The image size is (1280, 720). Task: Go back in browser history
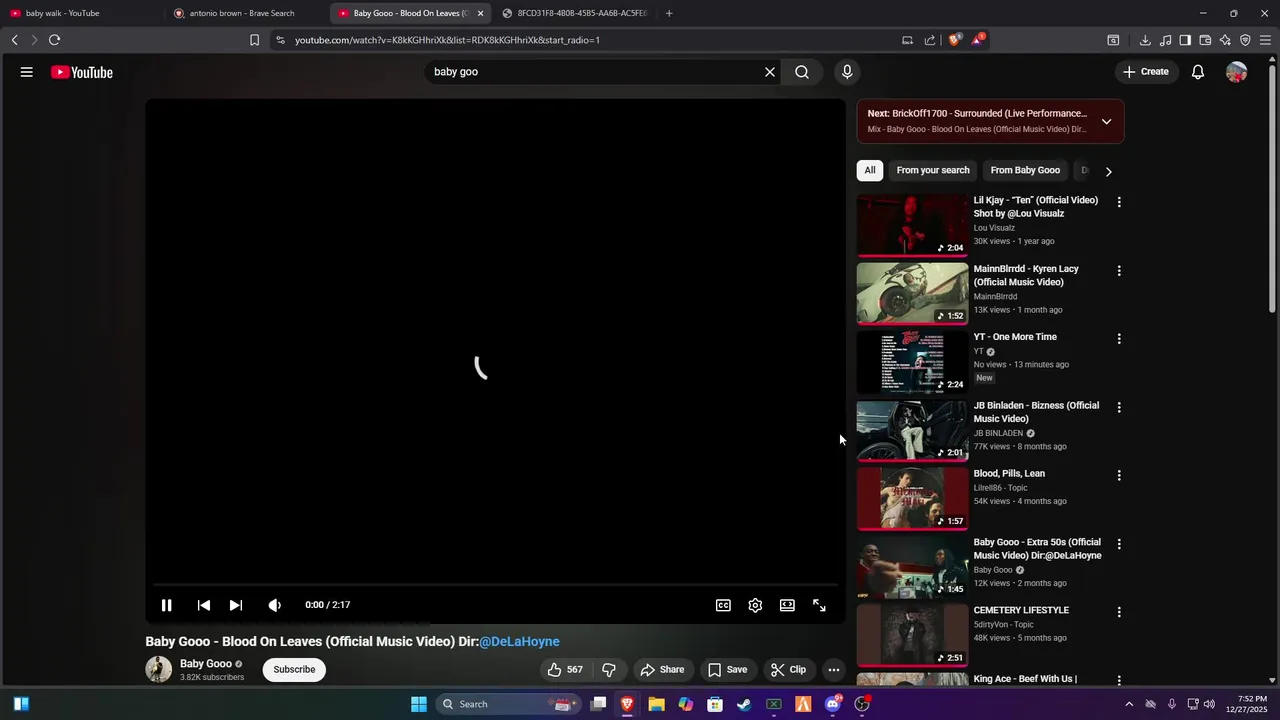pyautogui.click(x=14, y=40)
